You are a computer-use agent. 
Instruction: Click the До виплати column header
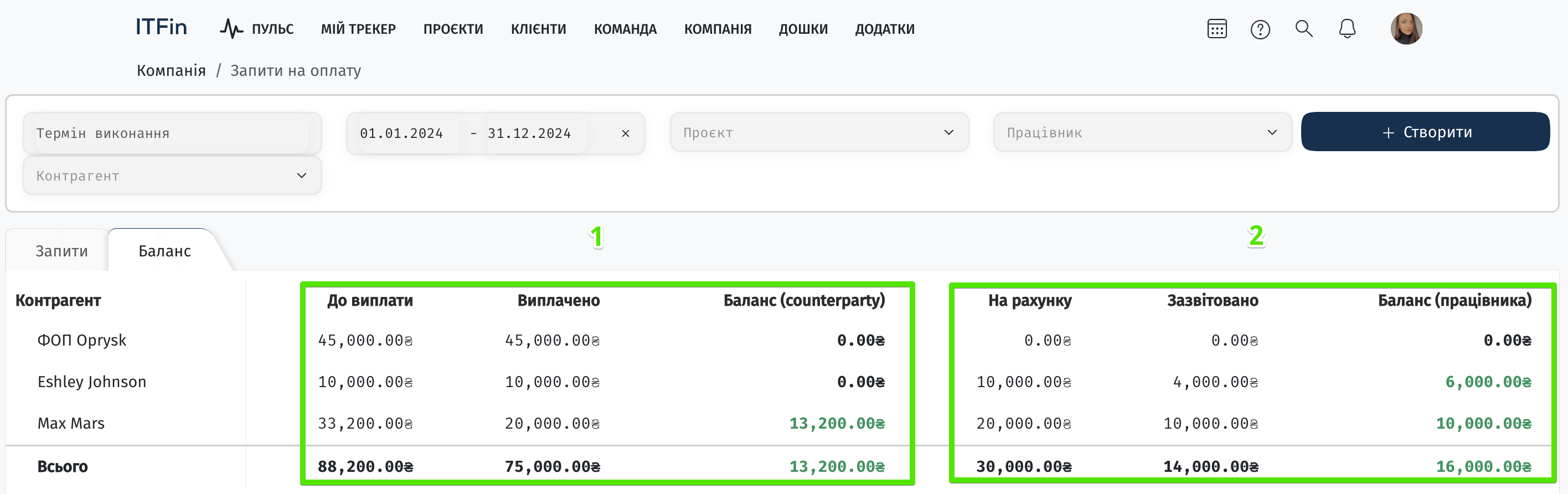click(x=370, y=300)
